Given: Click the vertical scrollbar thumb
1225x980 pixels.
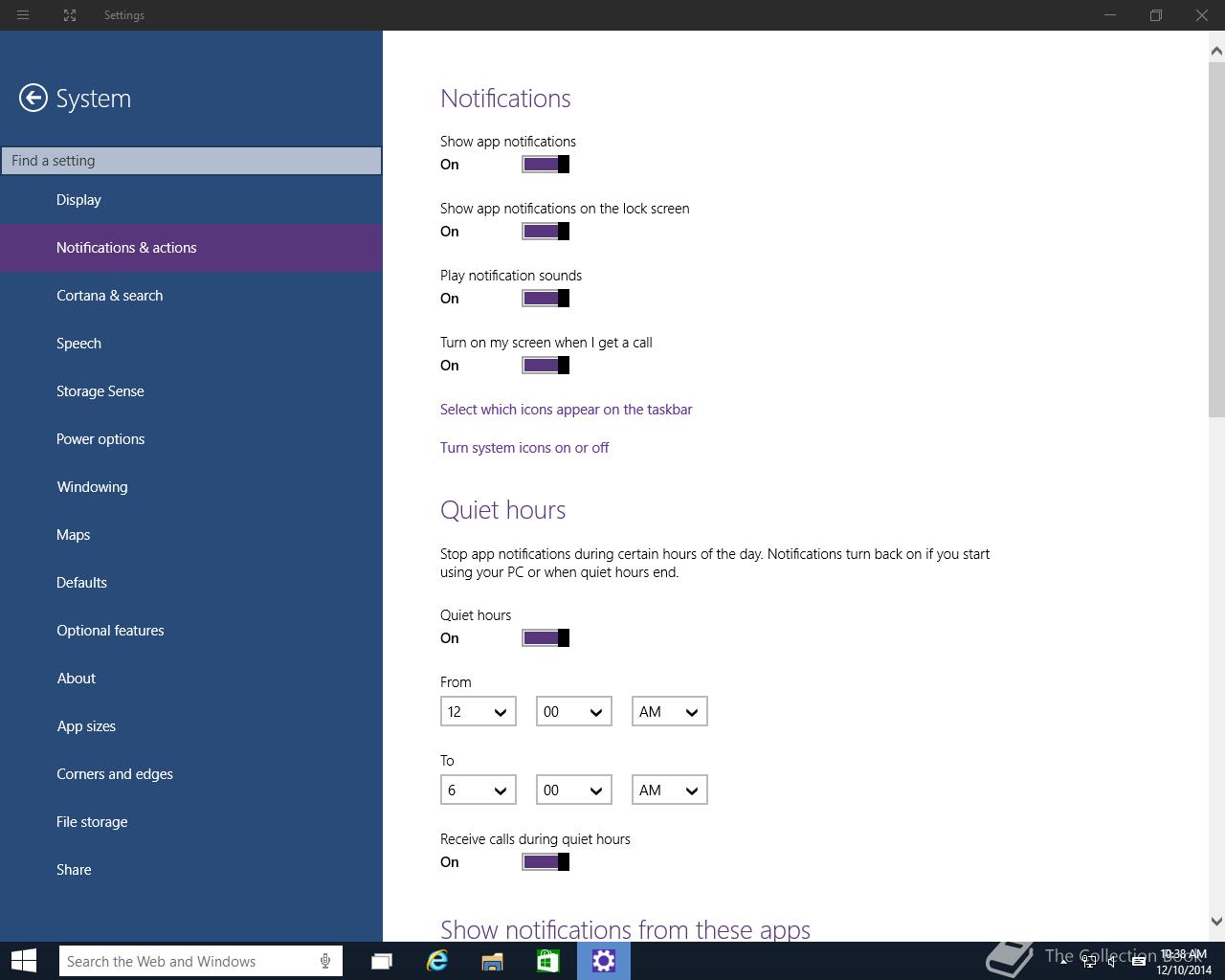Looking at the screenshot, I should coord(1216,239).
